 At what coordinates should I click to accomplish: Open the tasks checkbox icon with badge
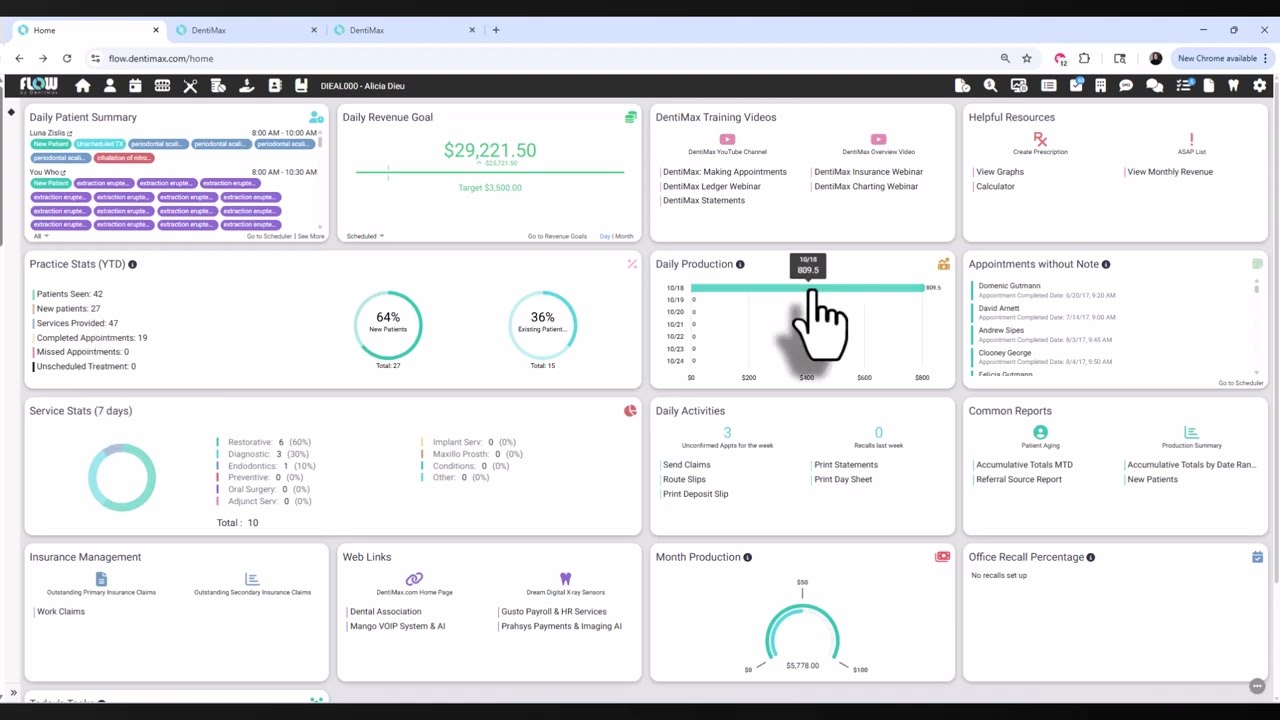click(1076, 86)
